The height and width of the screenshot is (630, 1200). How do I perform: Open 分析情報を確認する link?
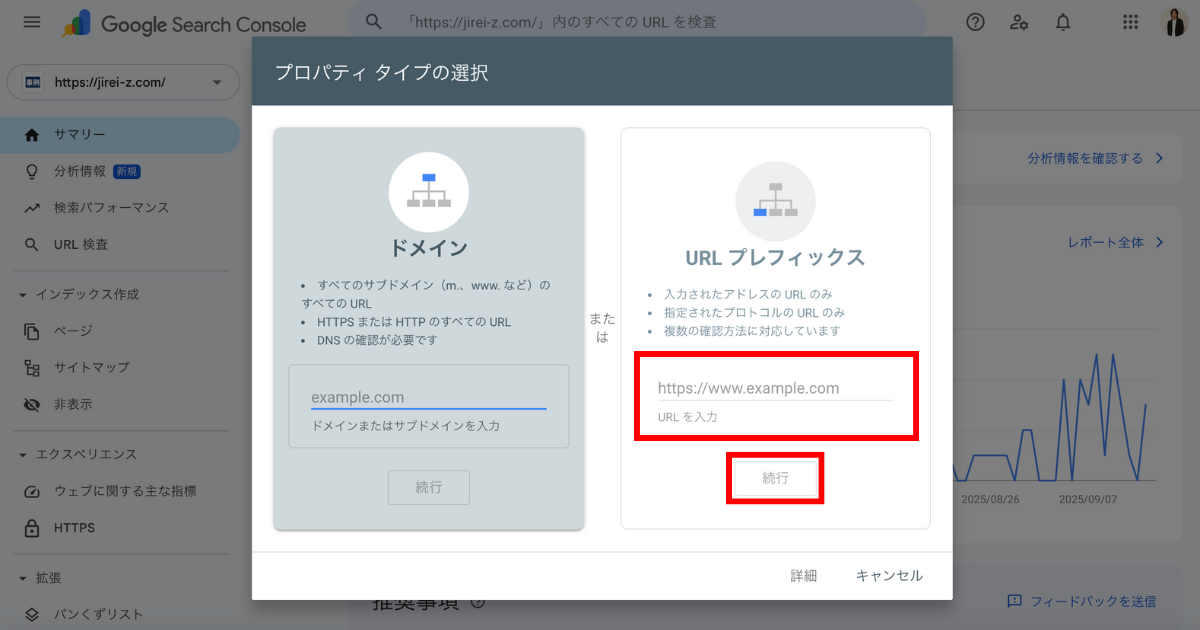[x=1084, y=158]
